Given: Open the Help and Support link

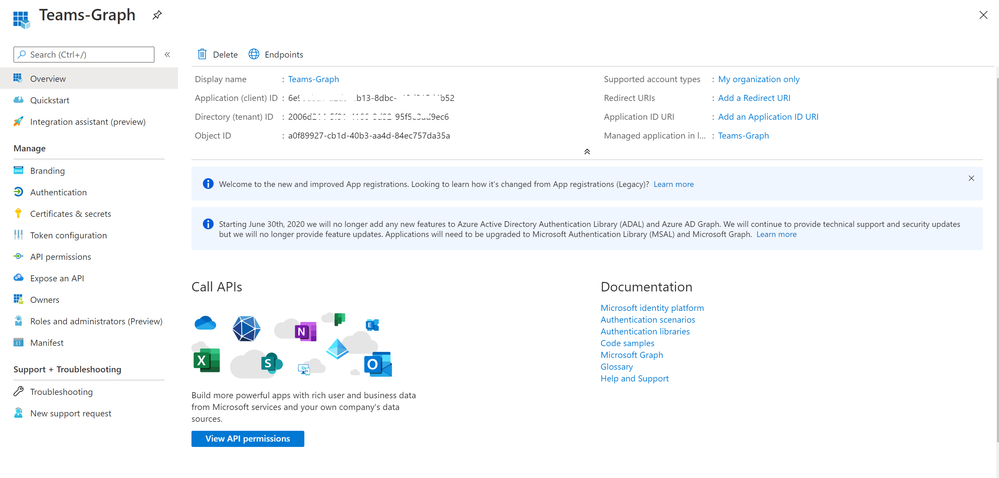Looking at the screenshot, I should (x=635, y=379).
